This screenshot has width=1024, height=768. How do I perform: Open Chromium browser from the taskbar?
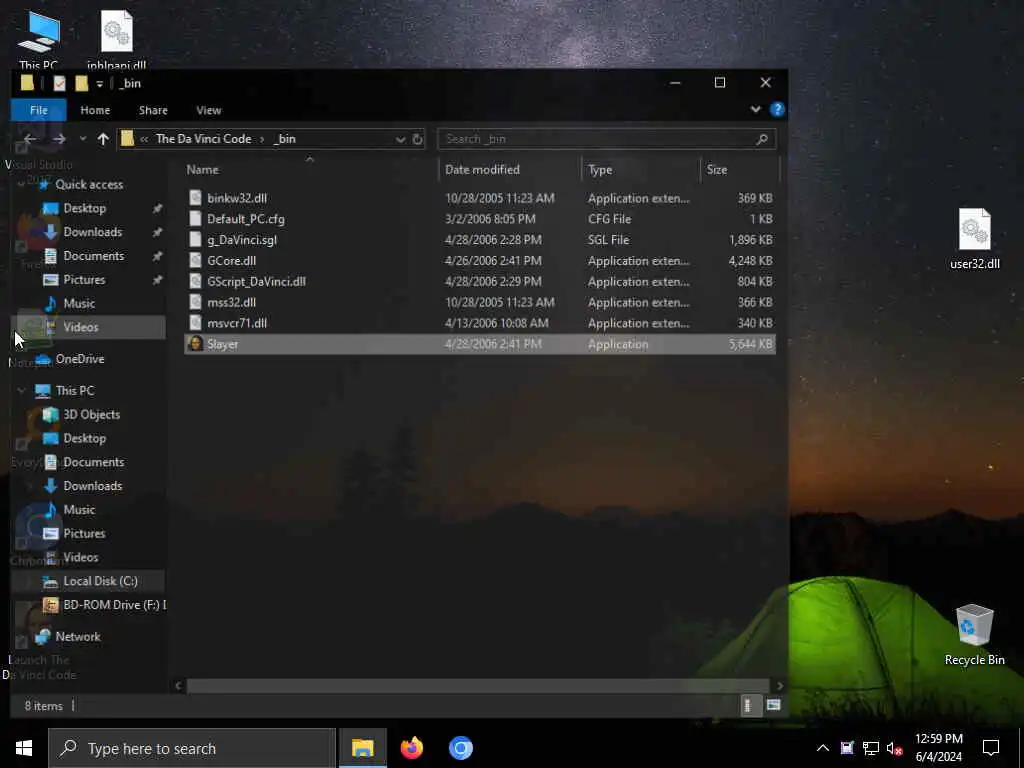point(460,748)
